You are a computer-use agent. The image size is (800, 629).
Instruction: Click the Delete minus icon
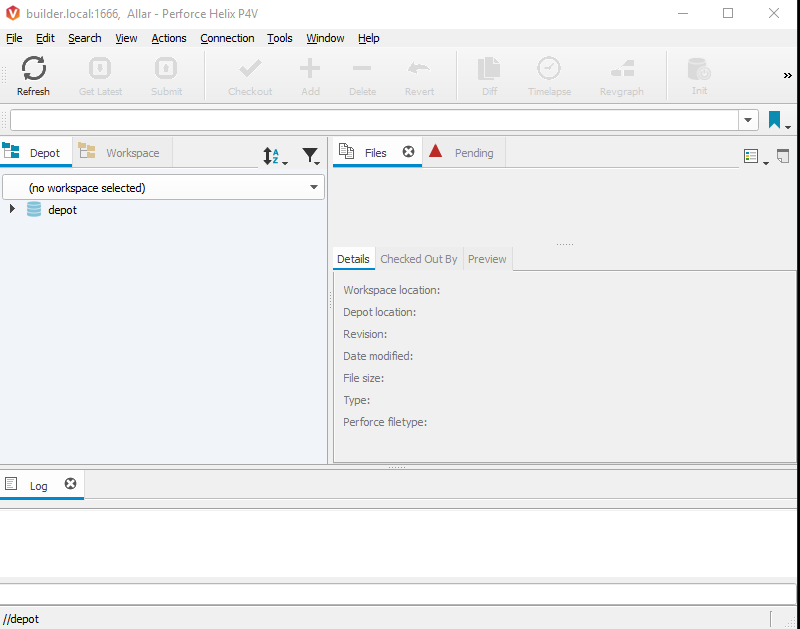362,68
